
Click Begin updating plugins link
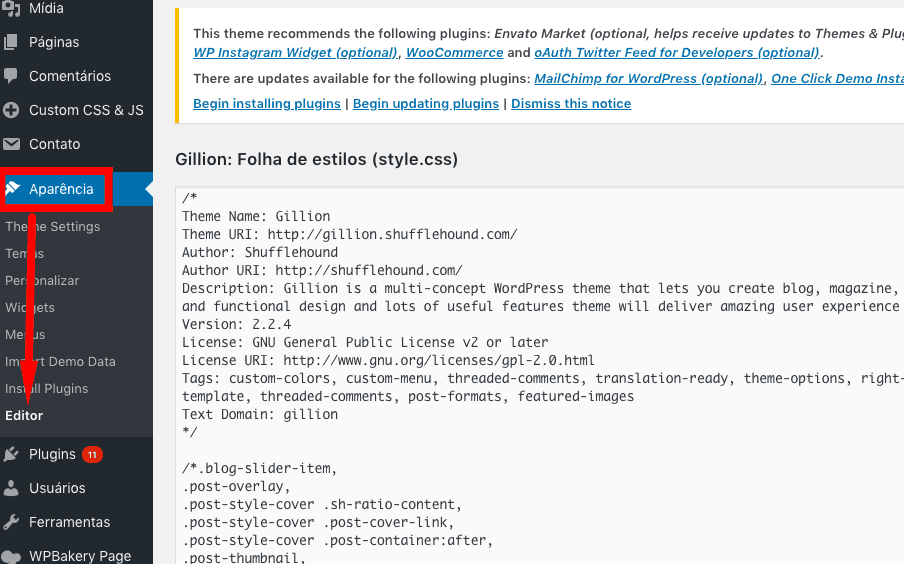[426, 104]
